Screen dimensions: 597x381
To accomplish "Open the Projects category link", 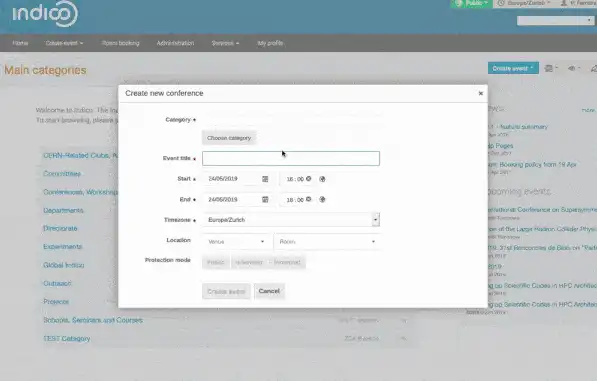I will [56, 301].
